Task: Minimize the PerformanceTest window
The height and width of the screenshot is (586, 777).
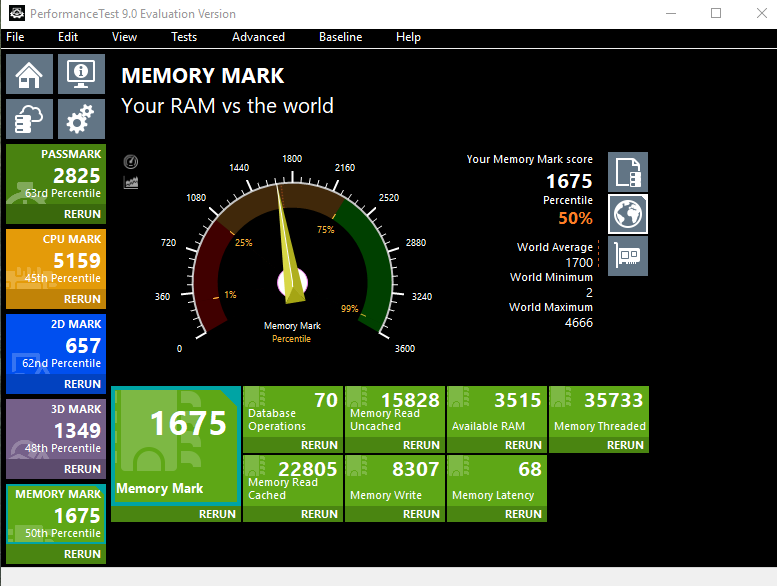Action: point(671,13)
